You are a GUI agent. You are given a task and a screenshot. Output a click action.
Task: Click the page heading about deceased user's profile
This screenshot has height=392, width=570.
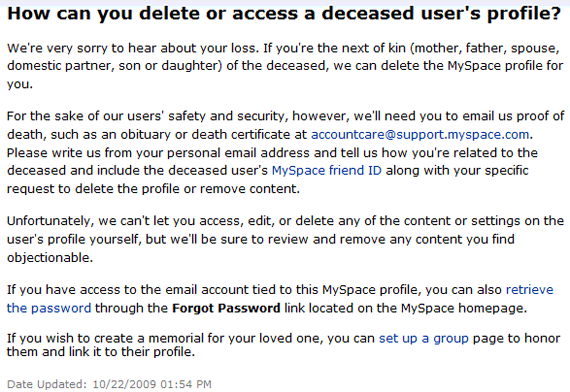pyautogui.click(x=284, y=13)
